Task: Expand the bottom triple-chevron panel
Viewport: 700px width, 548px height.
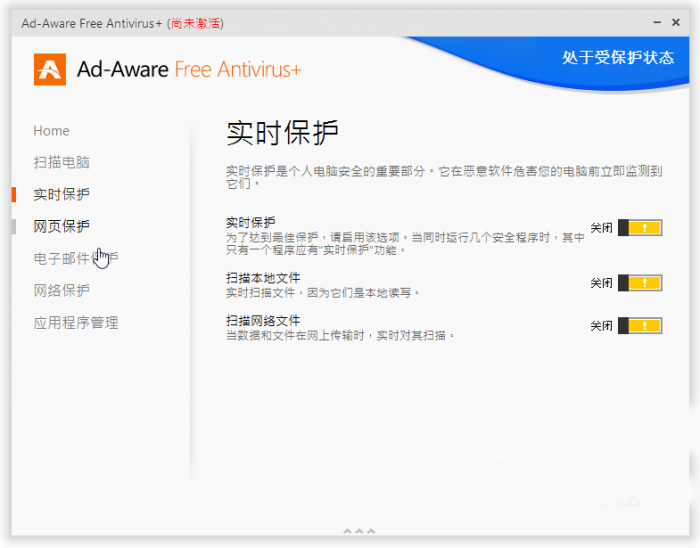Action: tap(359, 531)
